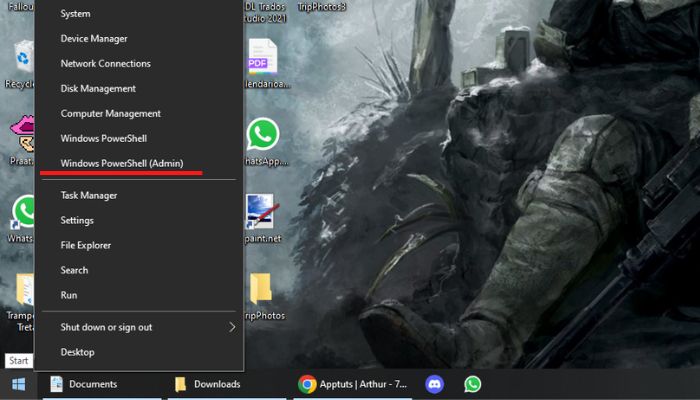Image resolution: width=700 pixels, height=400 pixels.
Task: Select the WhatsApp desktop shortcut icon
Action: (263, 134)
